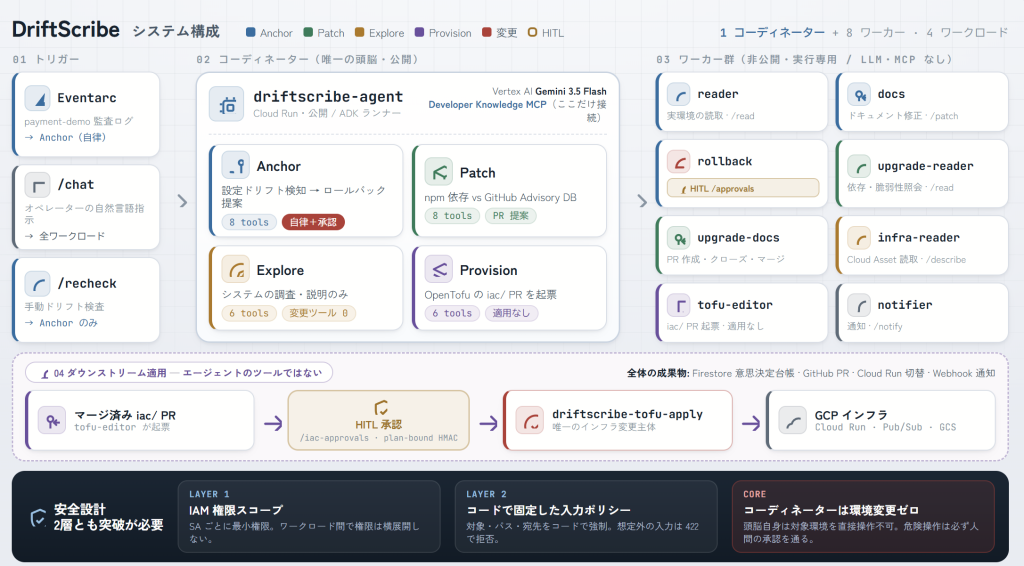Click the Explore workload icon
The height and width of the screenshot is (566, 1024).
pos(235,270)
